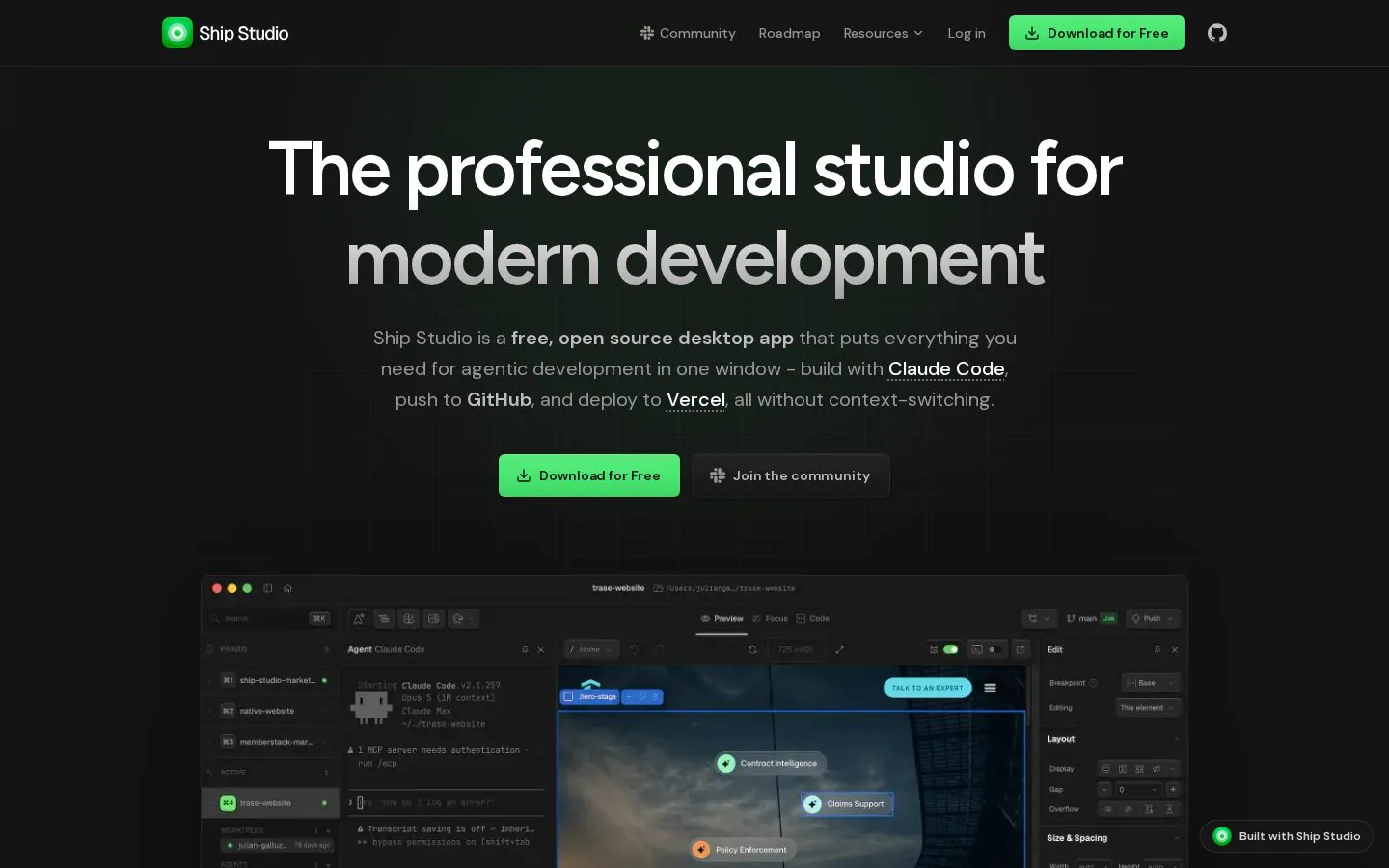Select ship-studio-market project in pinned list

point(271,680)
